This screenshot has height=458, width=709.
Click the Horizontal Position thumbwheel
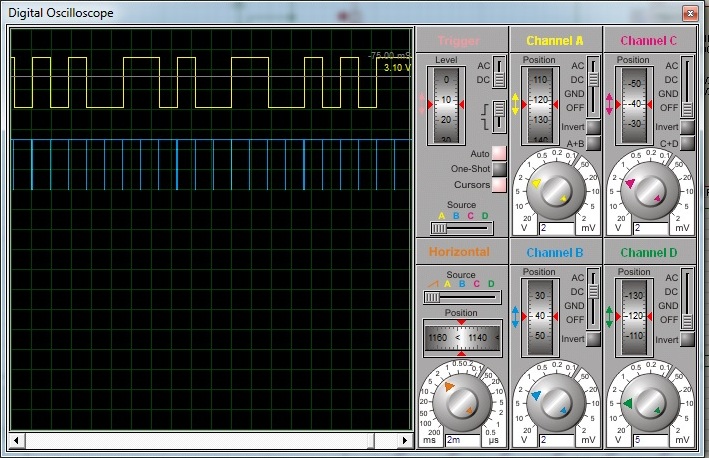[x=462, y=338]
